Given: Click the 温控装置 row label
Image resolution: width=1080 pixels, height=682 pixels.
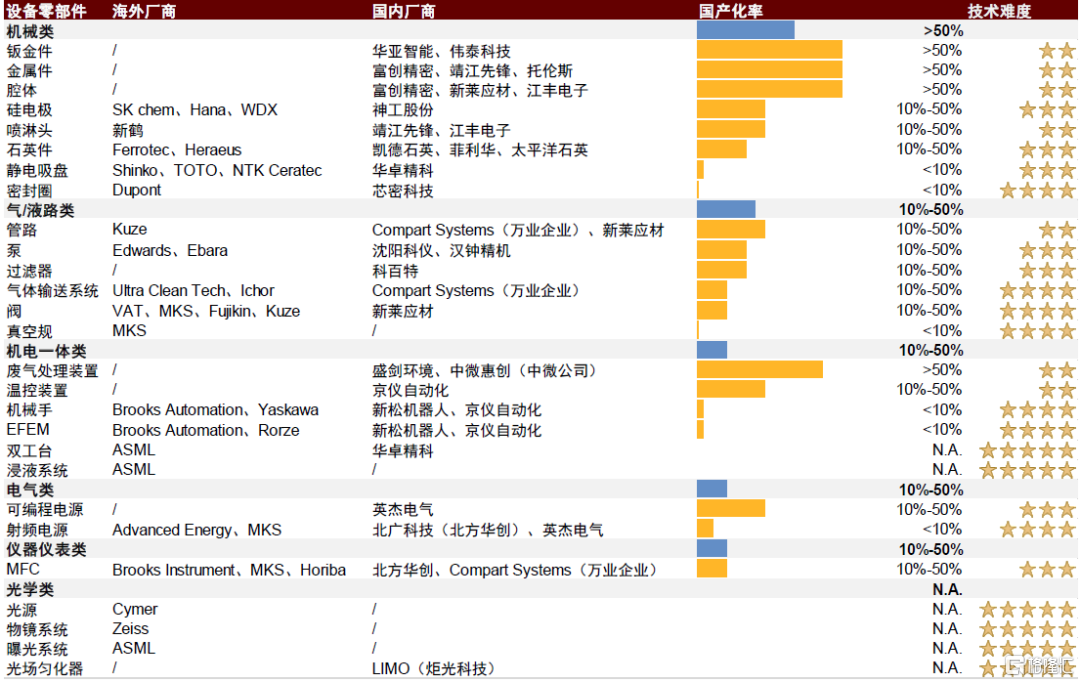Looking at the screenshot, I should pyautogui.click(x=37, y=391).
